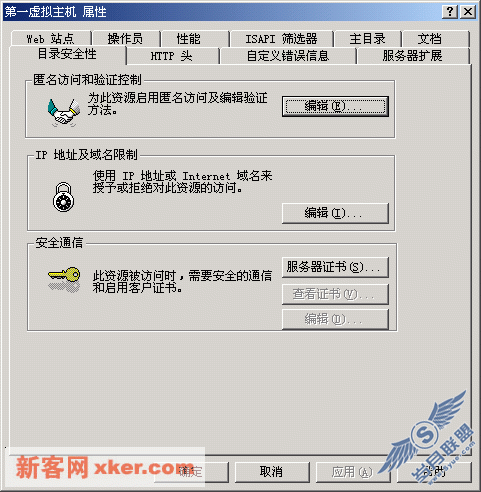481x492 pixels.
Task: Click the yellow key secure communications icon
Action: pyautogui.click(x=64, y=279)
